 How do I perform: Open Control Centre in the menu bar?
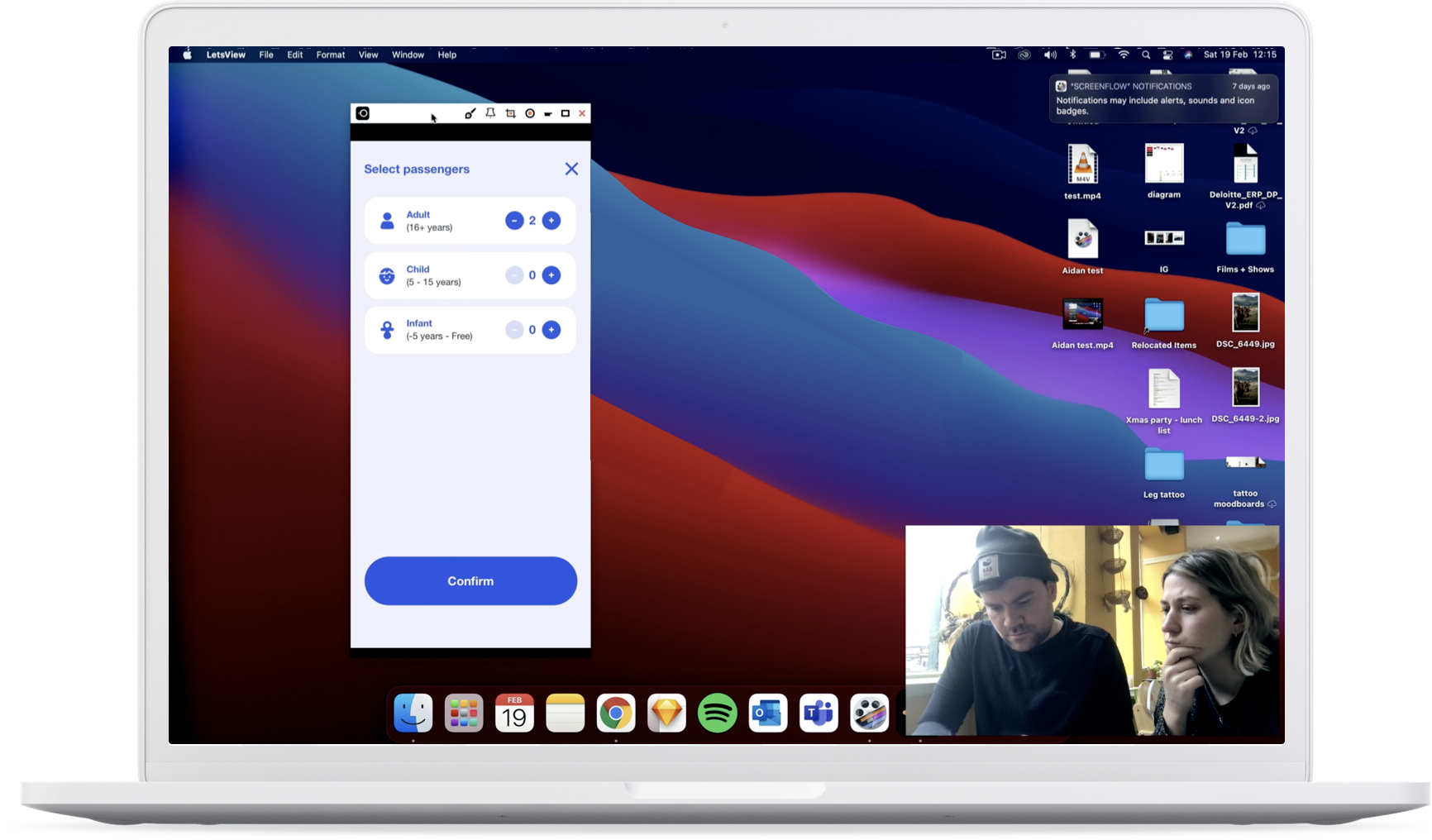(1167, 55)
